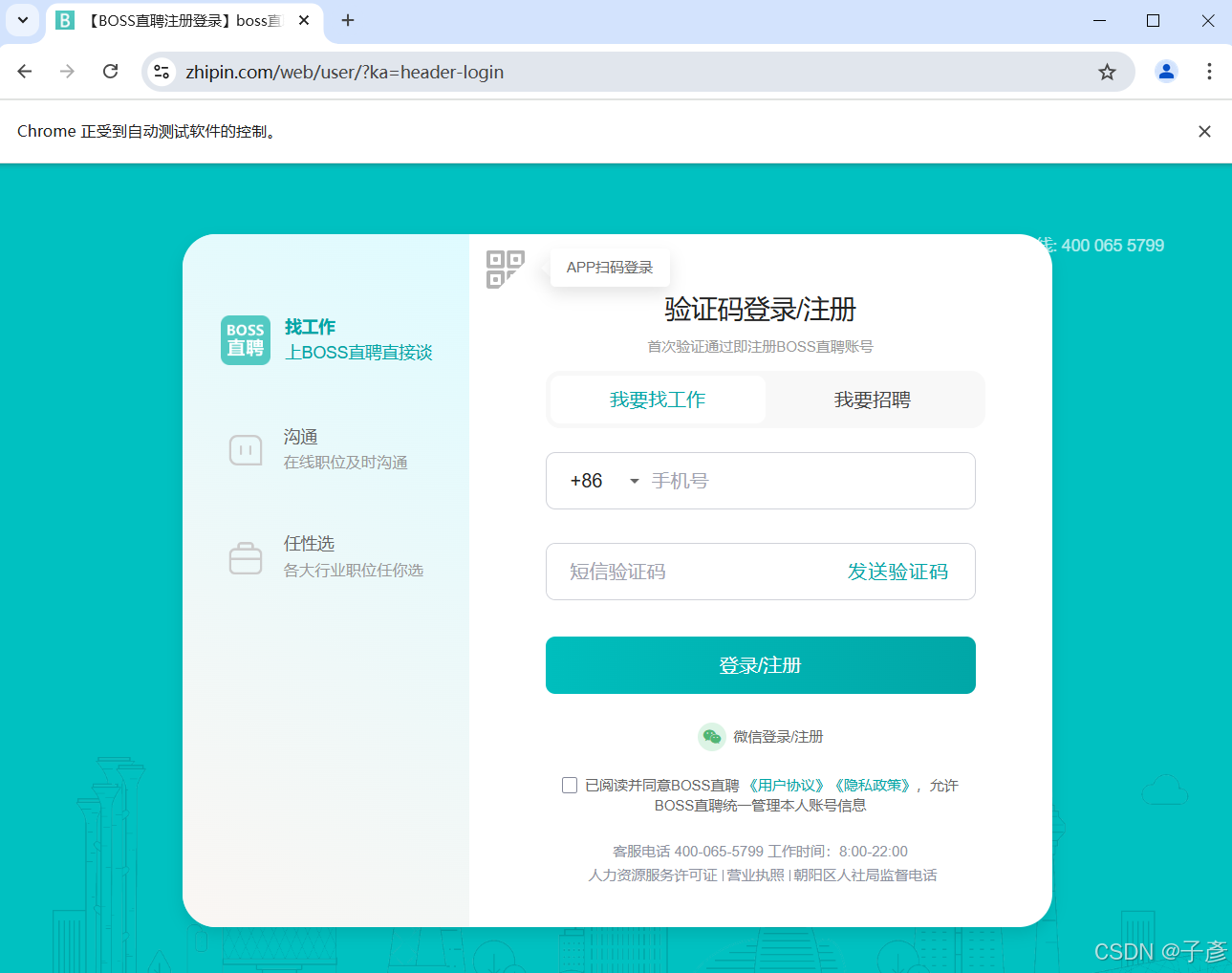Open a new tab with the plus button
Screen dimensions: 1232x973
click(348, 20)
